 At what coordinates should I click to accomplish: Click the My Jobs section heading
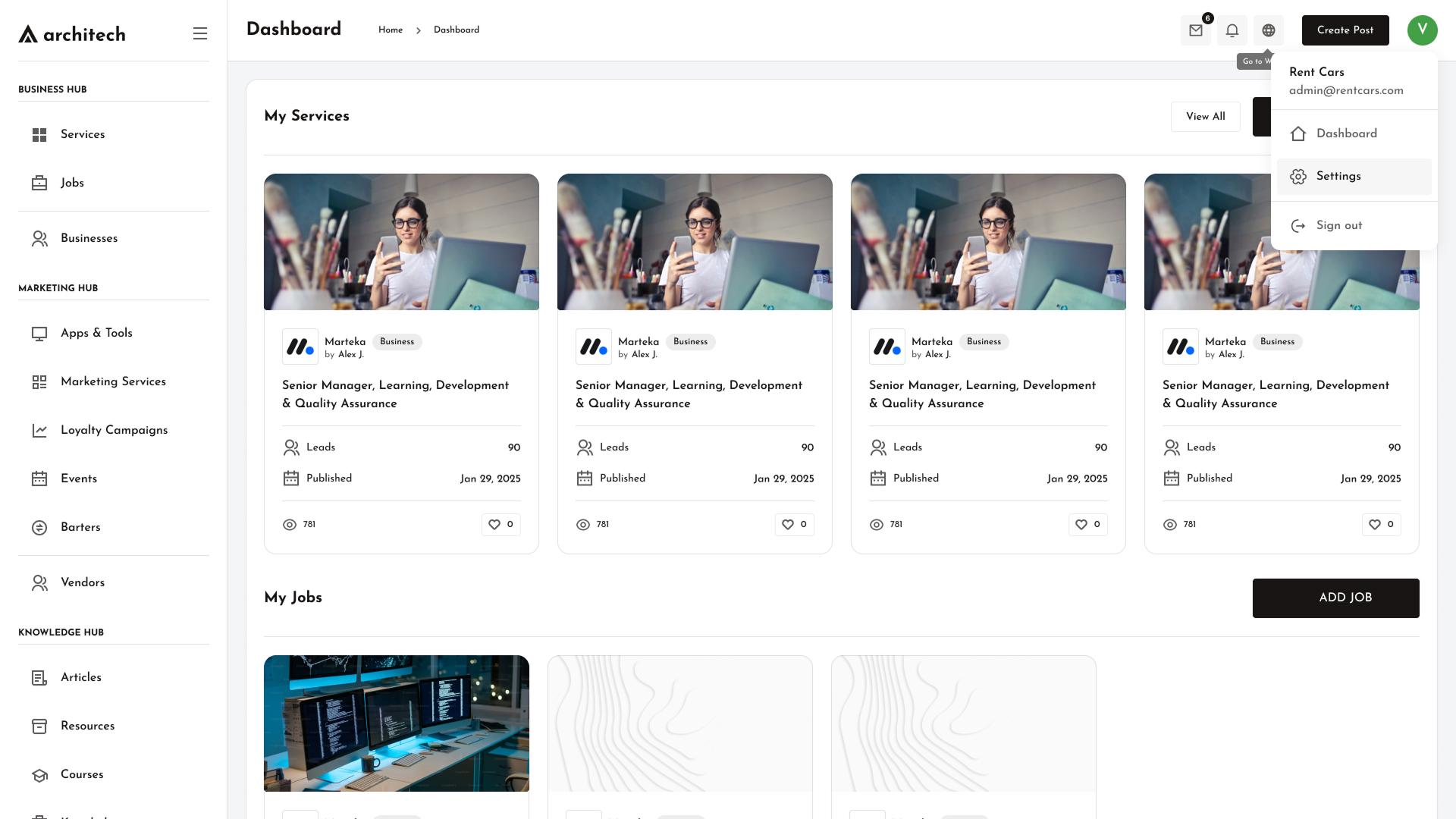pyautogui.click(x=293, y=598)
